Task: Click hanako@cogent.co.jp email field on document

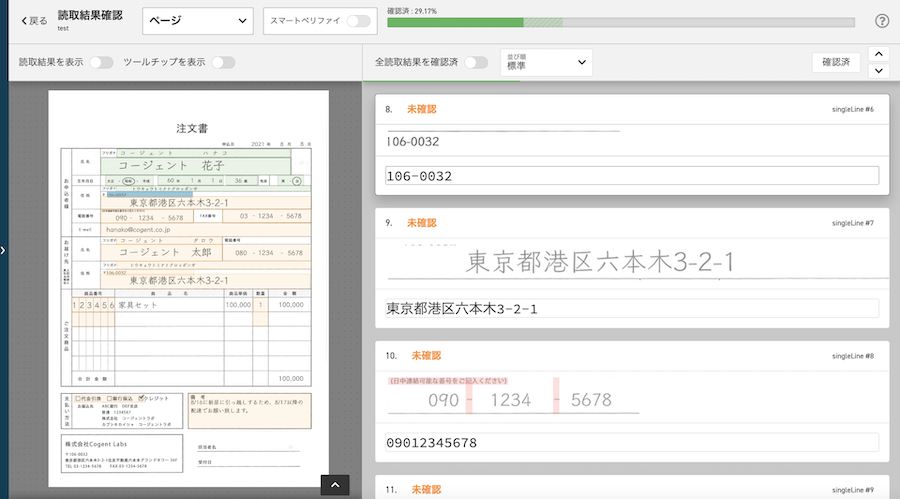Action: [206, 230]
